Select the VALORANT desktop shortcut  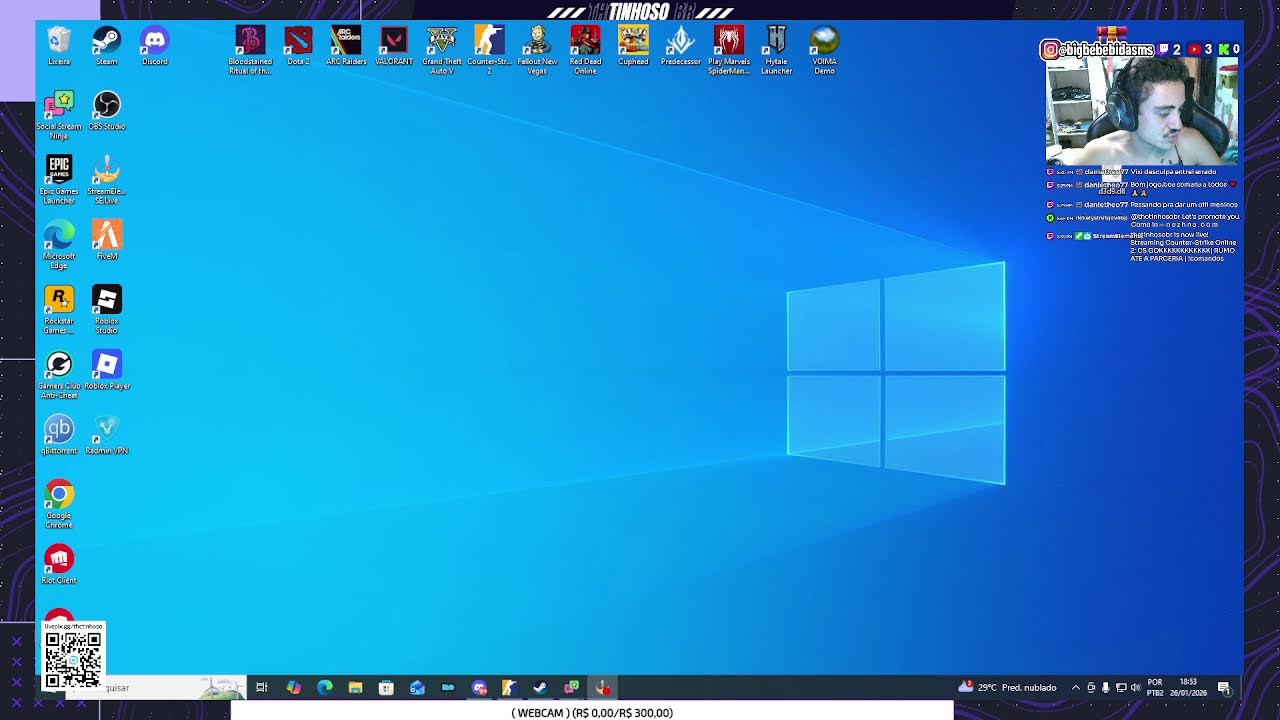pyautogui.click(x=394, y=46)
